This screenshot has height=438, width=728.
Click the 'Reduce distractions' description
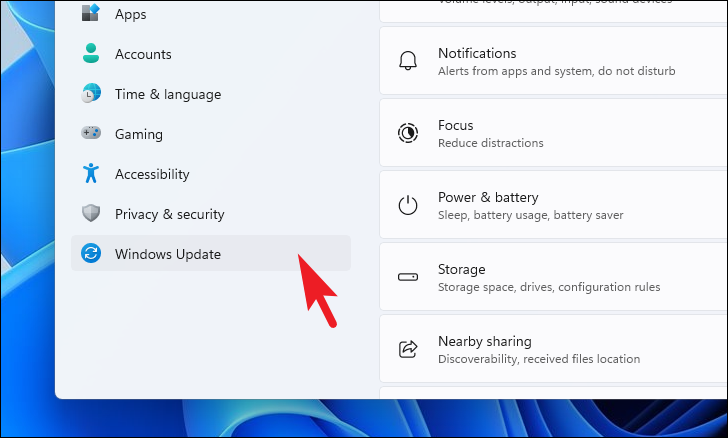[x=490, y=143]
